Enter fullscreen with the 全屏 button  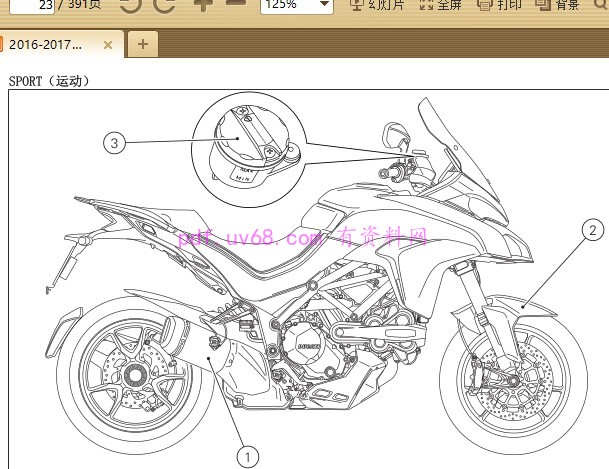pos(439,5)
